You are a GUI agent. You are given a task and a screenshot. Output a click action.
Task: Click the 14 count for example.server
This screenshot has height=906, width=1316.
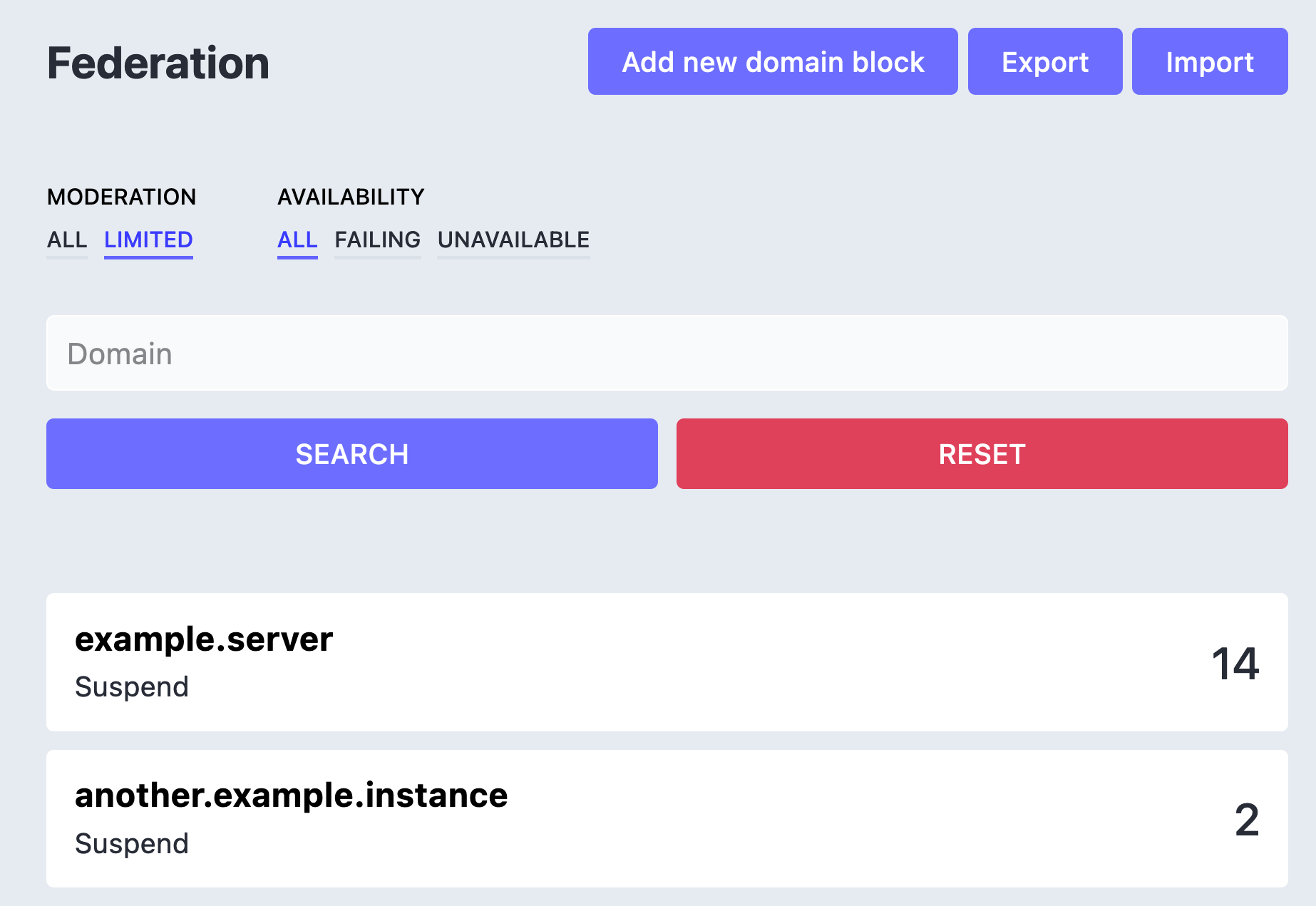coord(1235,664)
